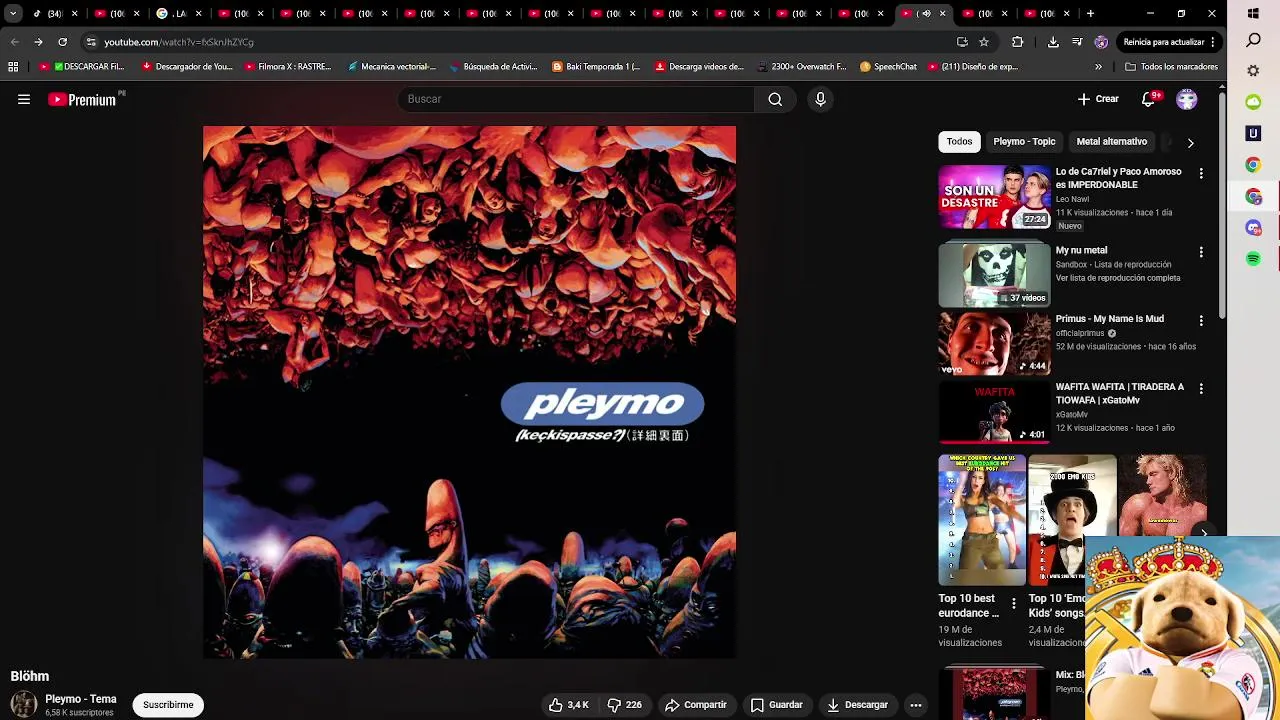
Task: Open the Baki Temporada 1 bookmark
Action: (x=596, y=67)
